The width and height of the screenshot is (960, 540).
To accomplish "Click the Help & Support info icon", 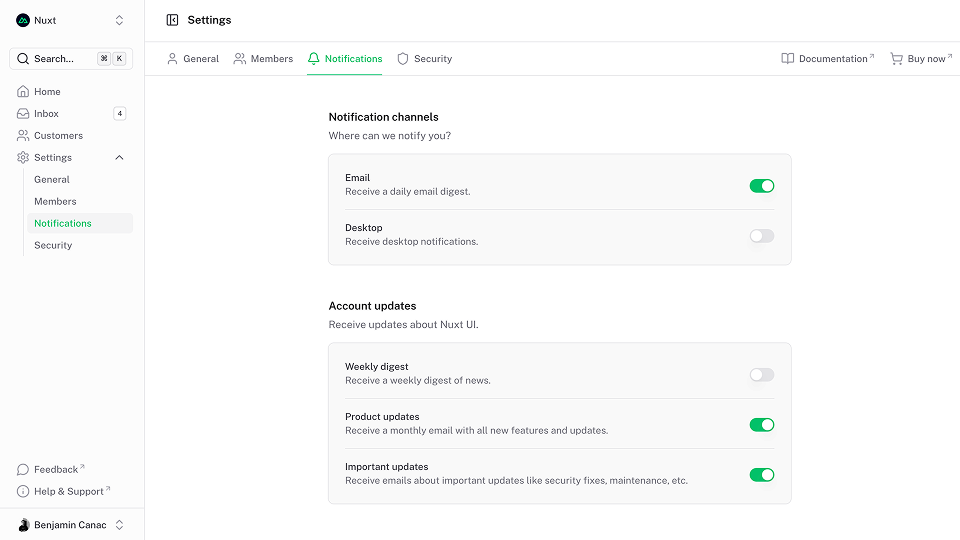I will pos(23,492).
